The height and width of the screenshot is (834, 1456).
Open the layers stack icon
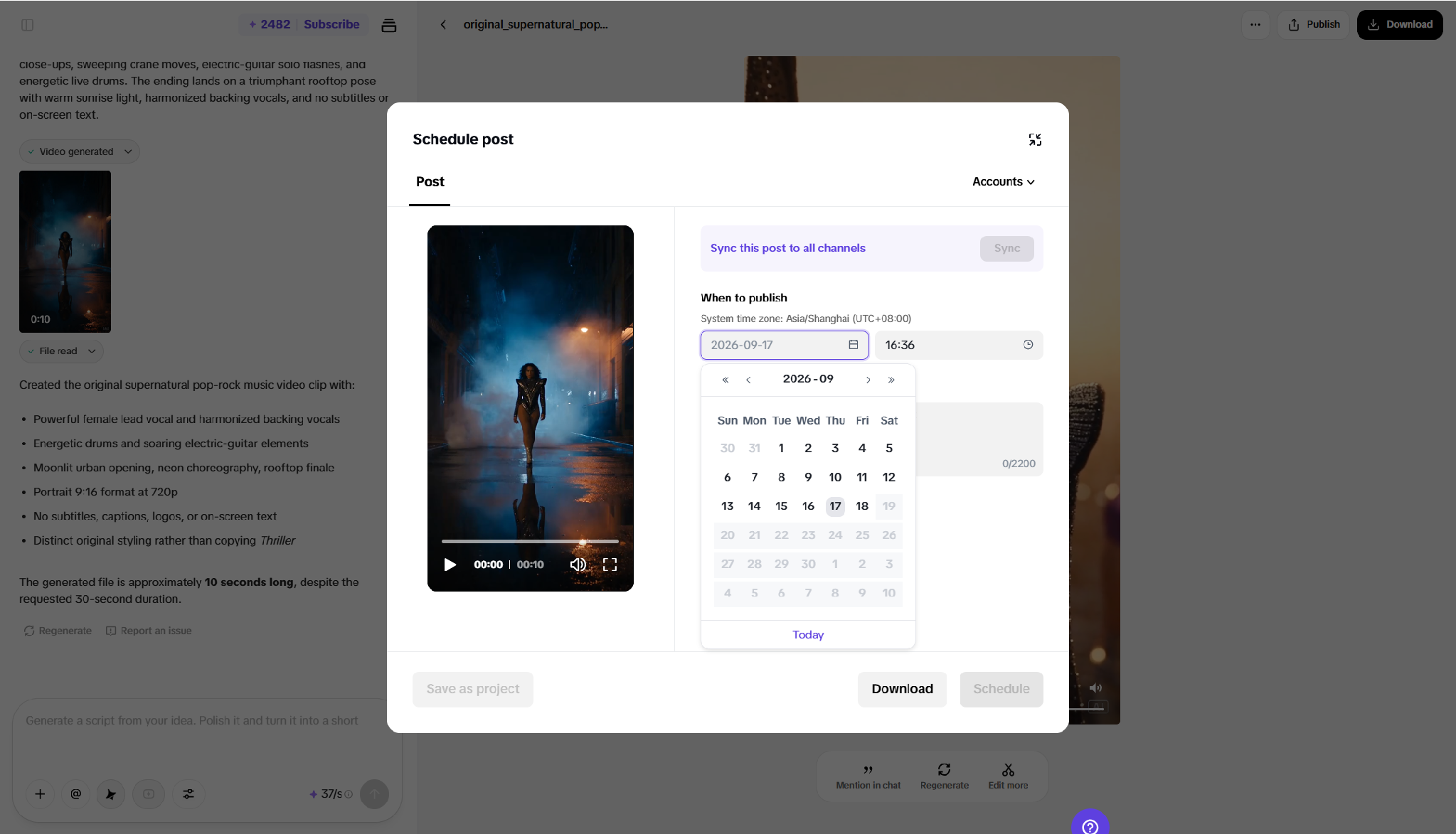[x=388, y=26]
